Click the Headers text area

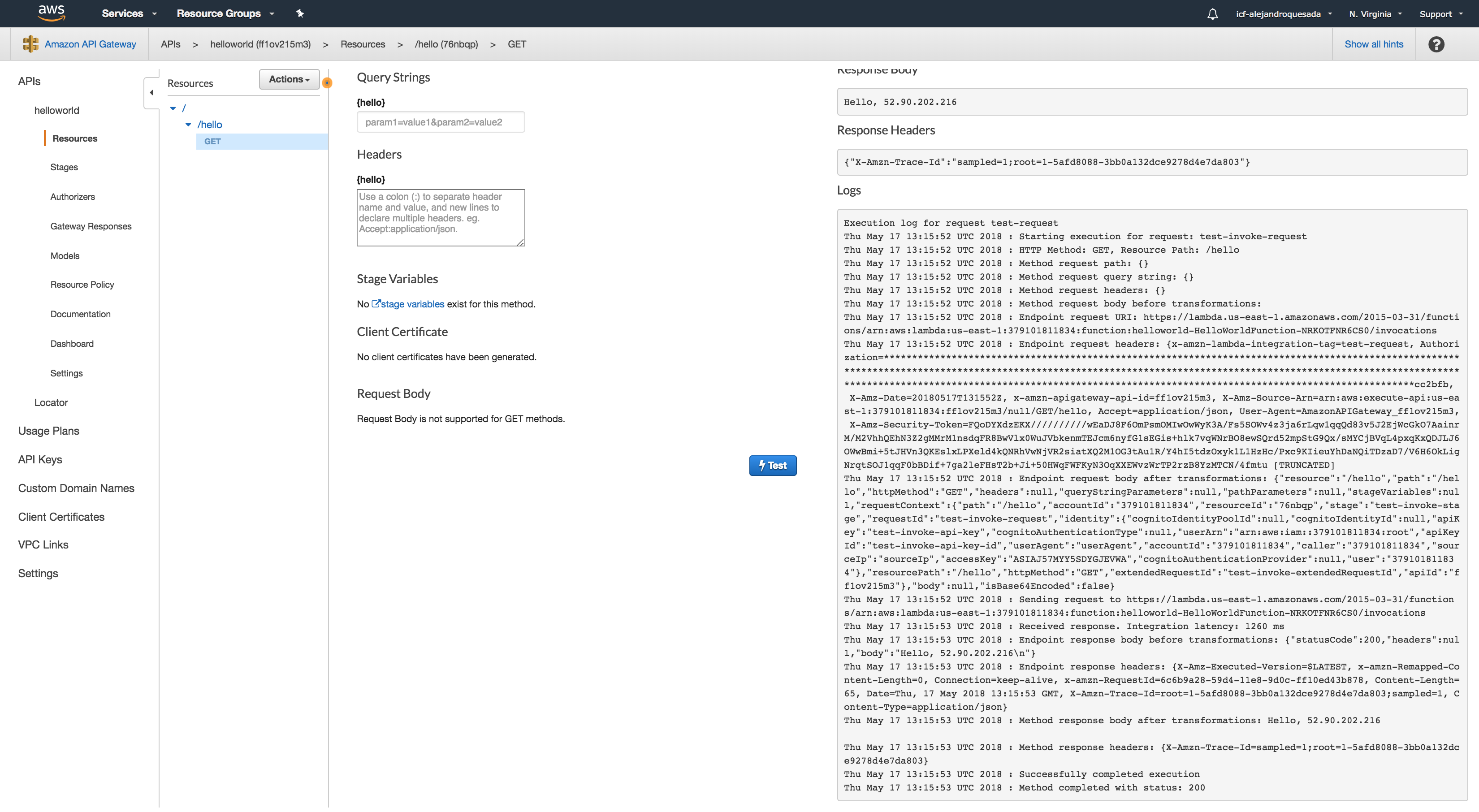pos(441,218)
